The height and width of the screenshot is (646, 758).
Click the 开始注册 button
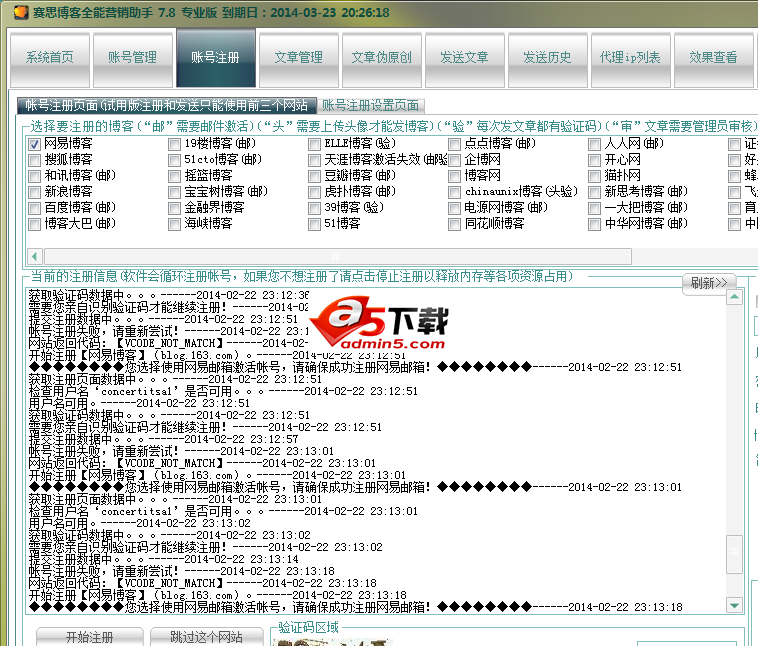tap(89, 637)
